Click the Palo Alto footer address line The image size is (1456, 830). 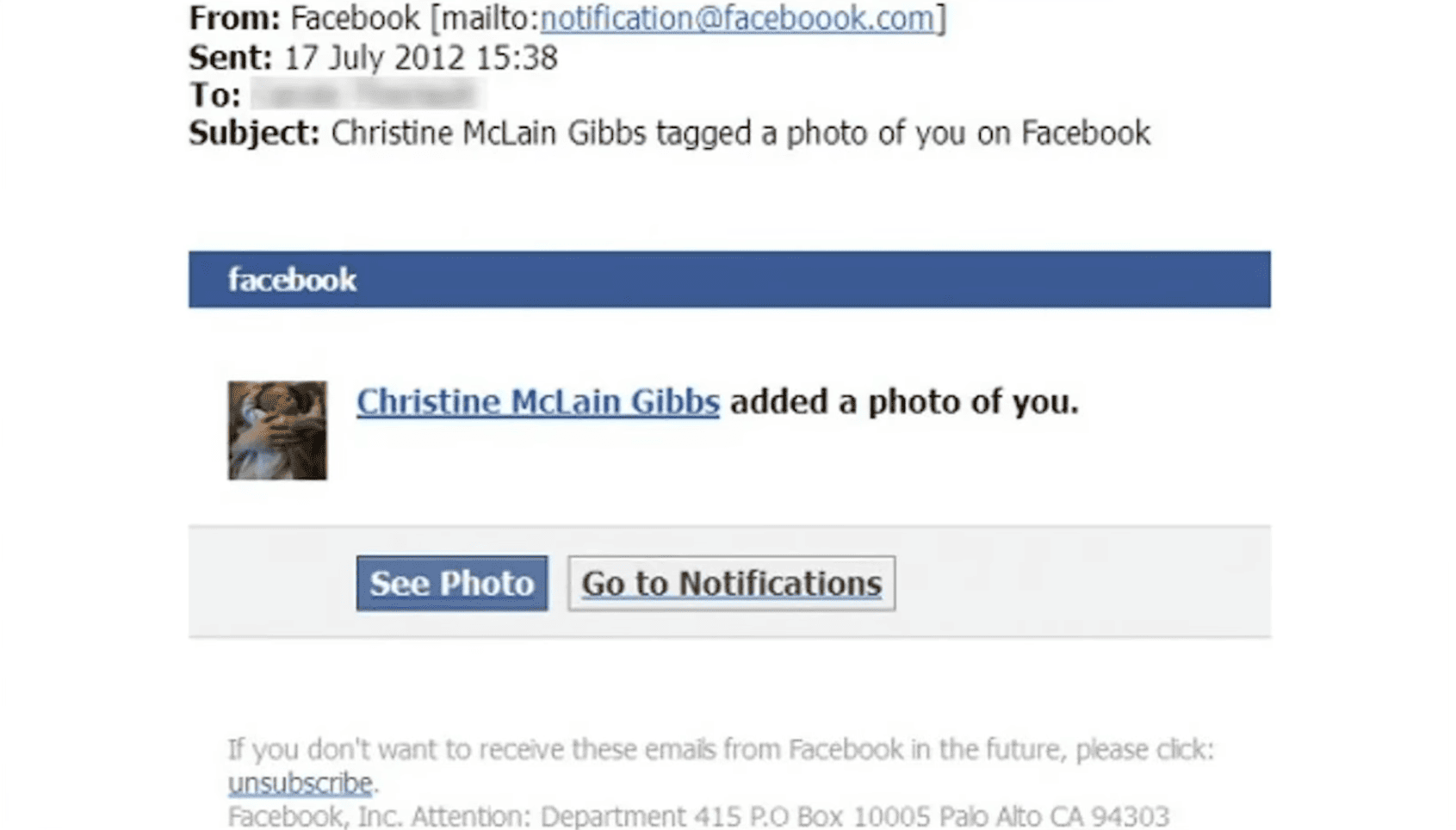click(698, 815)
